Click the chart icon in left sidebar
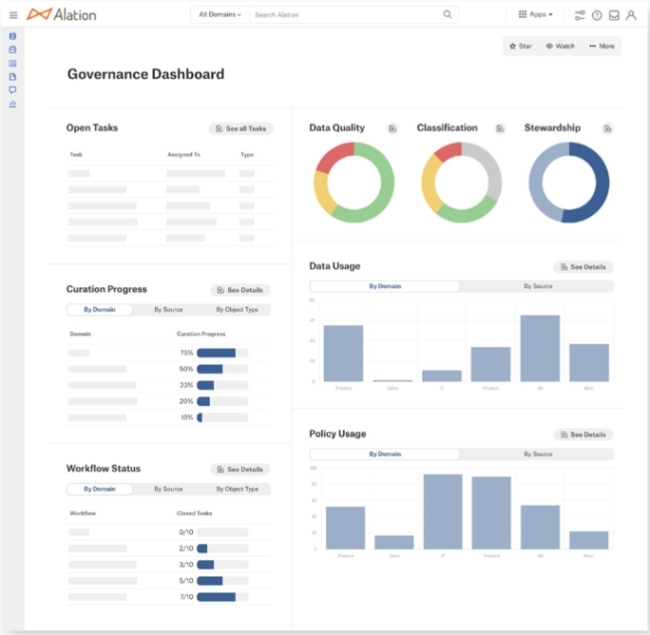This screenshot has width=650, height=635. pos(12,103)
